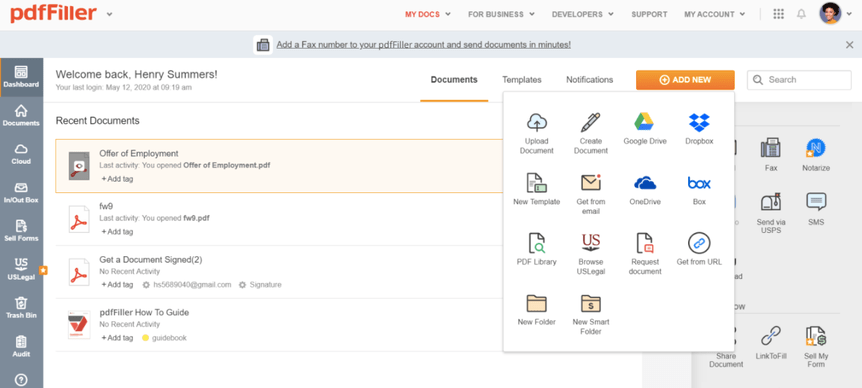Image resolution: width=862 pixels, height=388 pixels.
Task: Click the Search field
Action: coord(799,80)
